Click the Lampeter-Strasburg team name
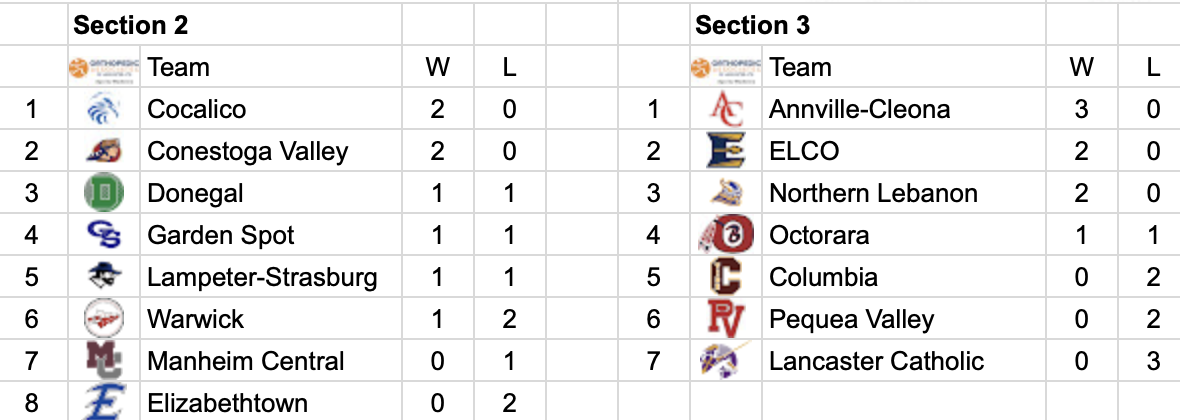Image resolution: width=1180 pixels, height=420 pixels. (x=262, y=277)
